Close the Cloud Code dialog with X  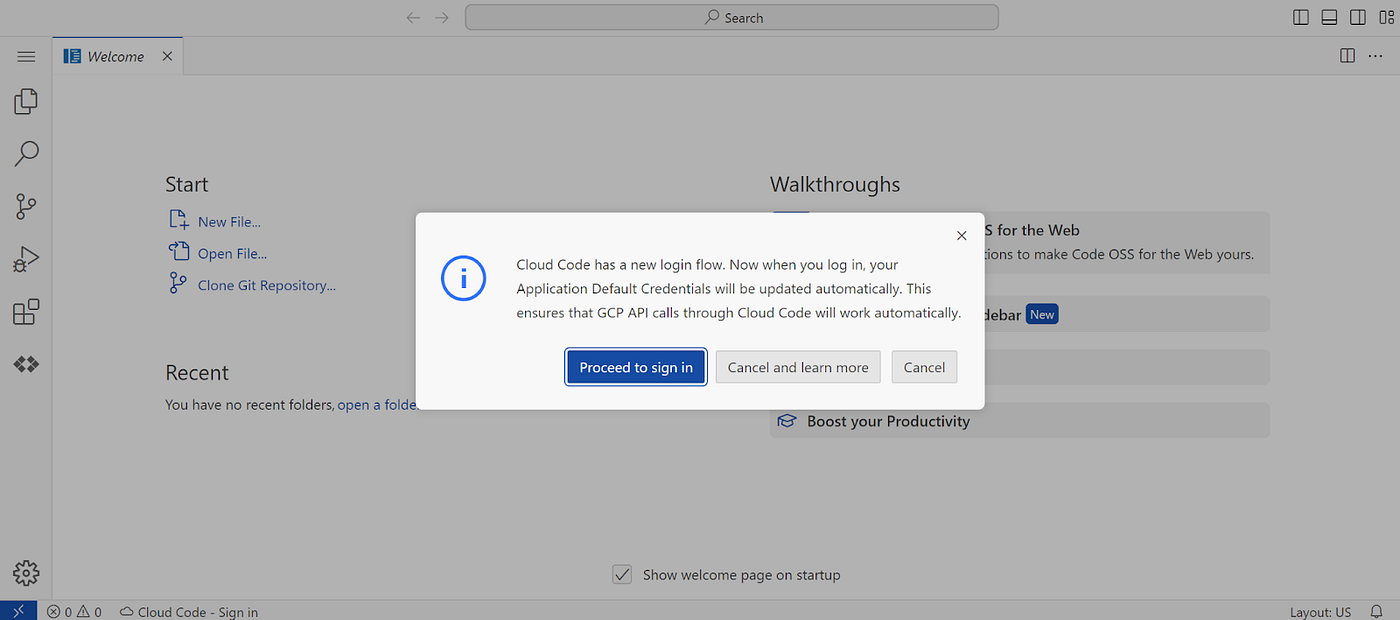(x=961, y=236)
